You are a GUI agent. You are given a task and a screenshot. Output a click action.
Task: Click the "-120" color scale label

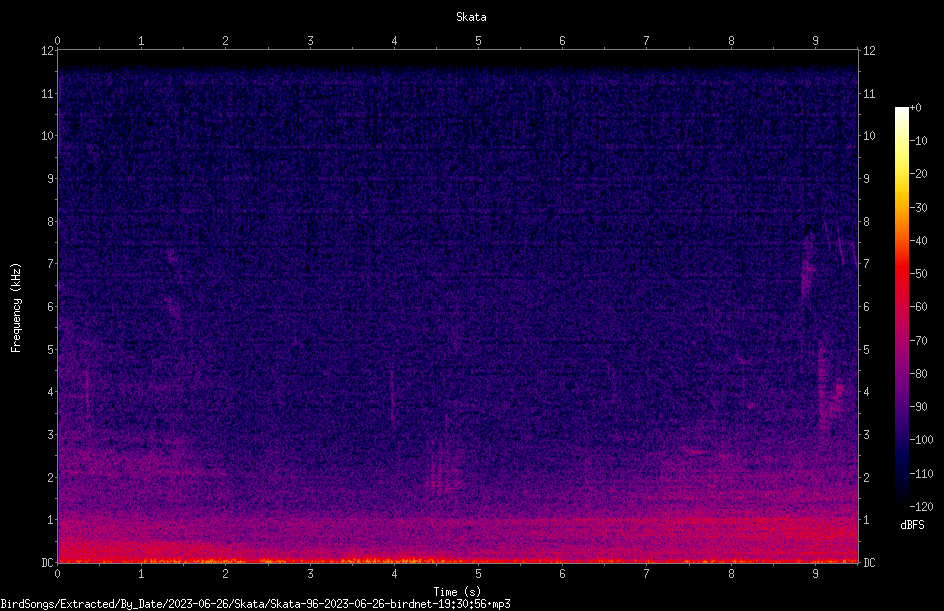coord(921,507)
